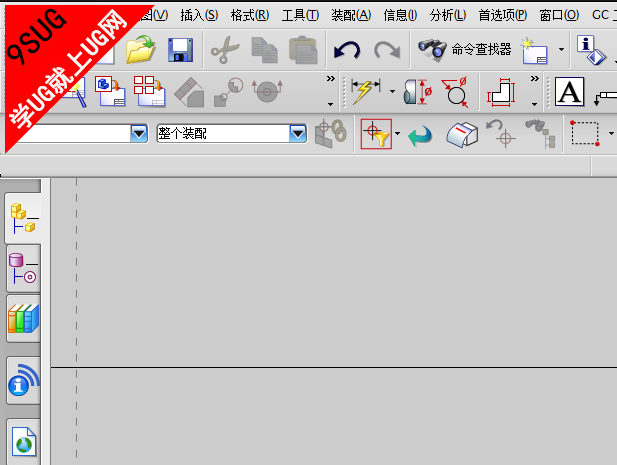This screenshot has width=617, height=465.
Task: Click the diameter dimension icon
Action: pos(456,92)
